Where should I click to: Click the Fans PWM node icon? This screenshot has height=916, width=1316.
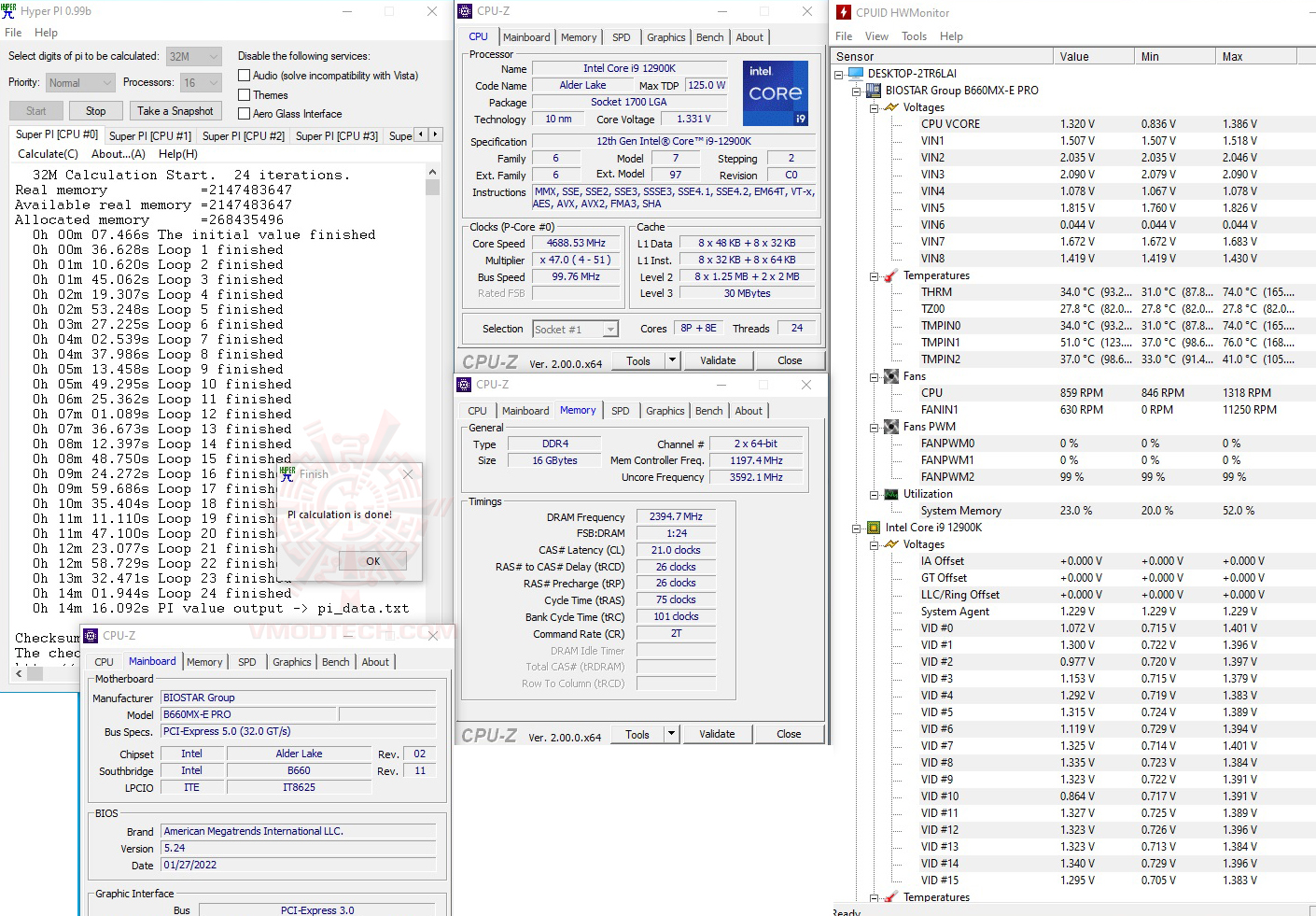pyautogui.click(x=891, y=427)
